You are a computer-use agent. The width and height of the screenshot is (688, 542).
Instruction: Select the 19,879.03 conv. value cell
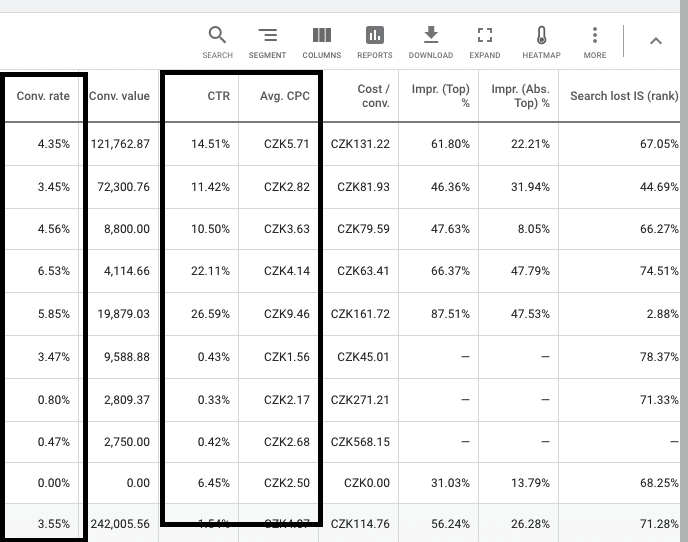(123, 314)
